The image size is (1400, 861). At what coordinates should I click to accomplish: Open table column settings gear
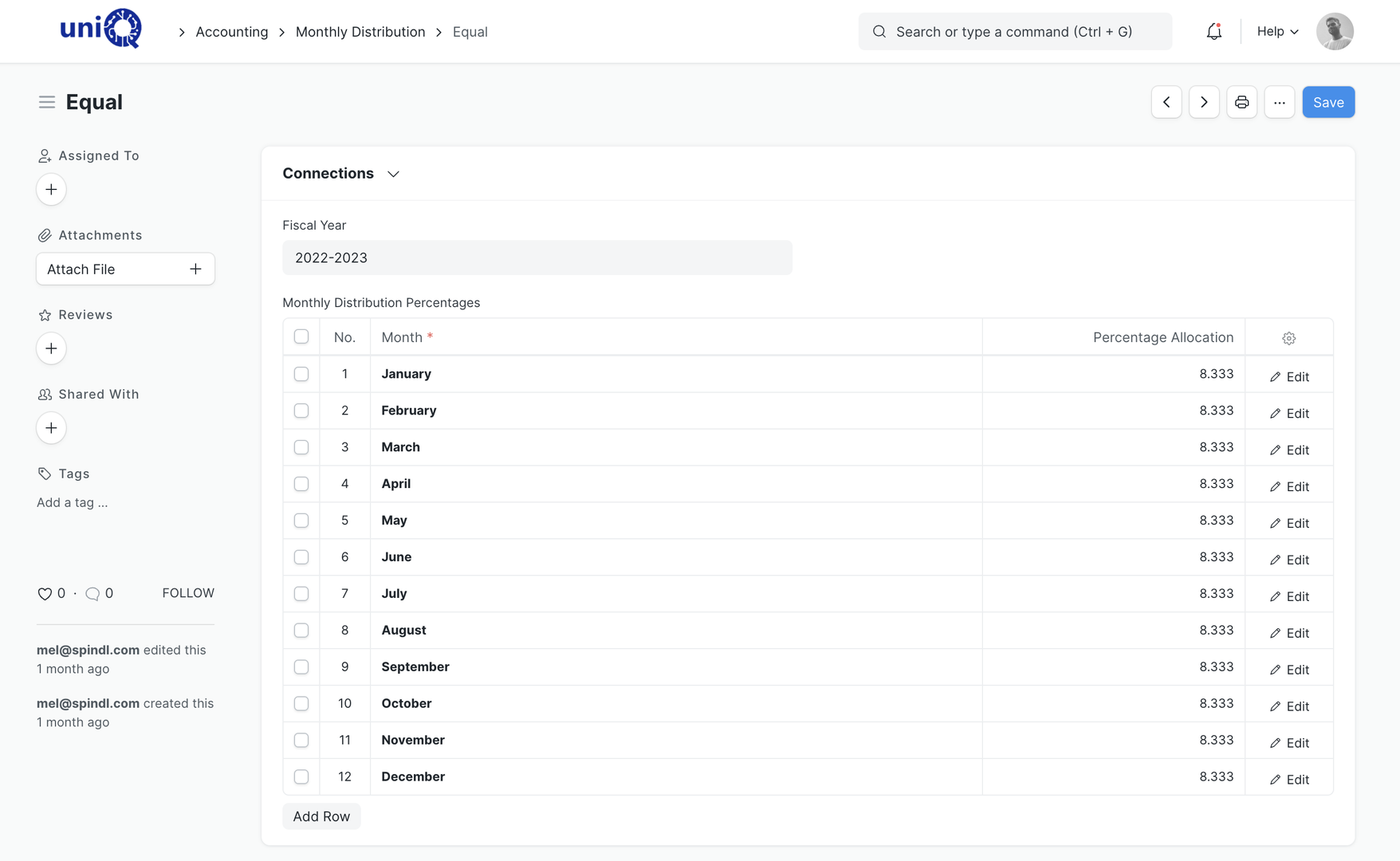coord(1288,338)
